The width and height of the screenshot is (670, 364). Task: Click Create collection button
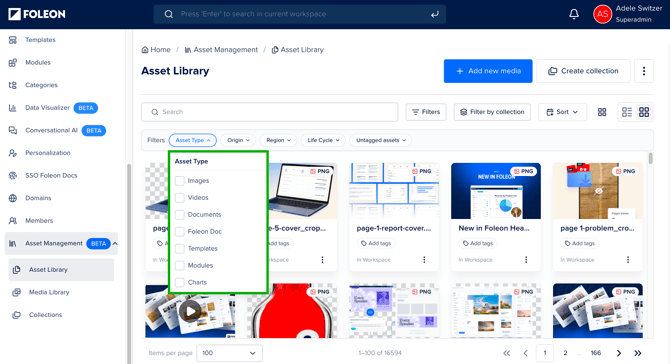pos(583,71)
